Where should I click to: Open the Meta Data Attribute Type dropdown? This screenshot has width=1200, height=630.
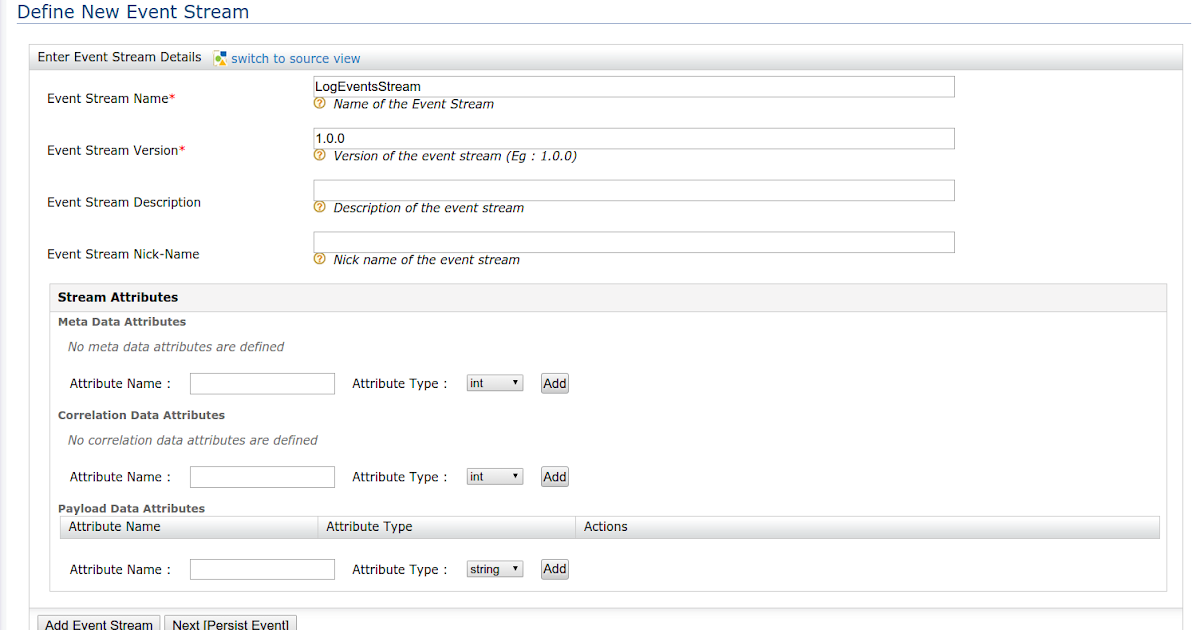pos(494,382)
